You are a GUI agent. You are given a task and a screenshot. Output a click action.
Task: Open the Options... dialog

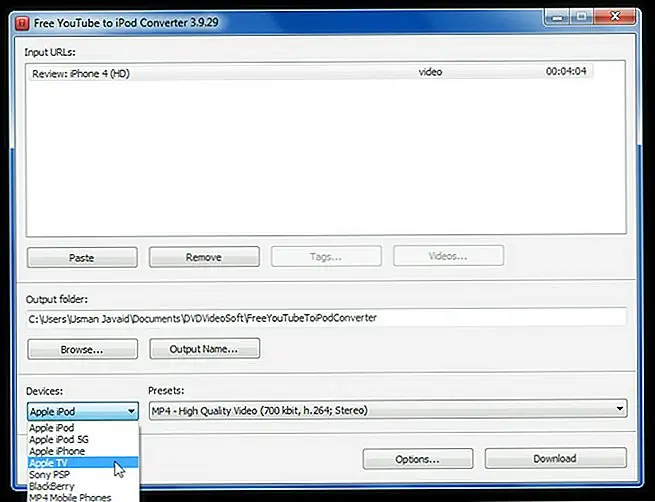417,459
